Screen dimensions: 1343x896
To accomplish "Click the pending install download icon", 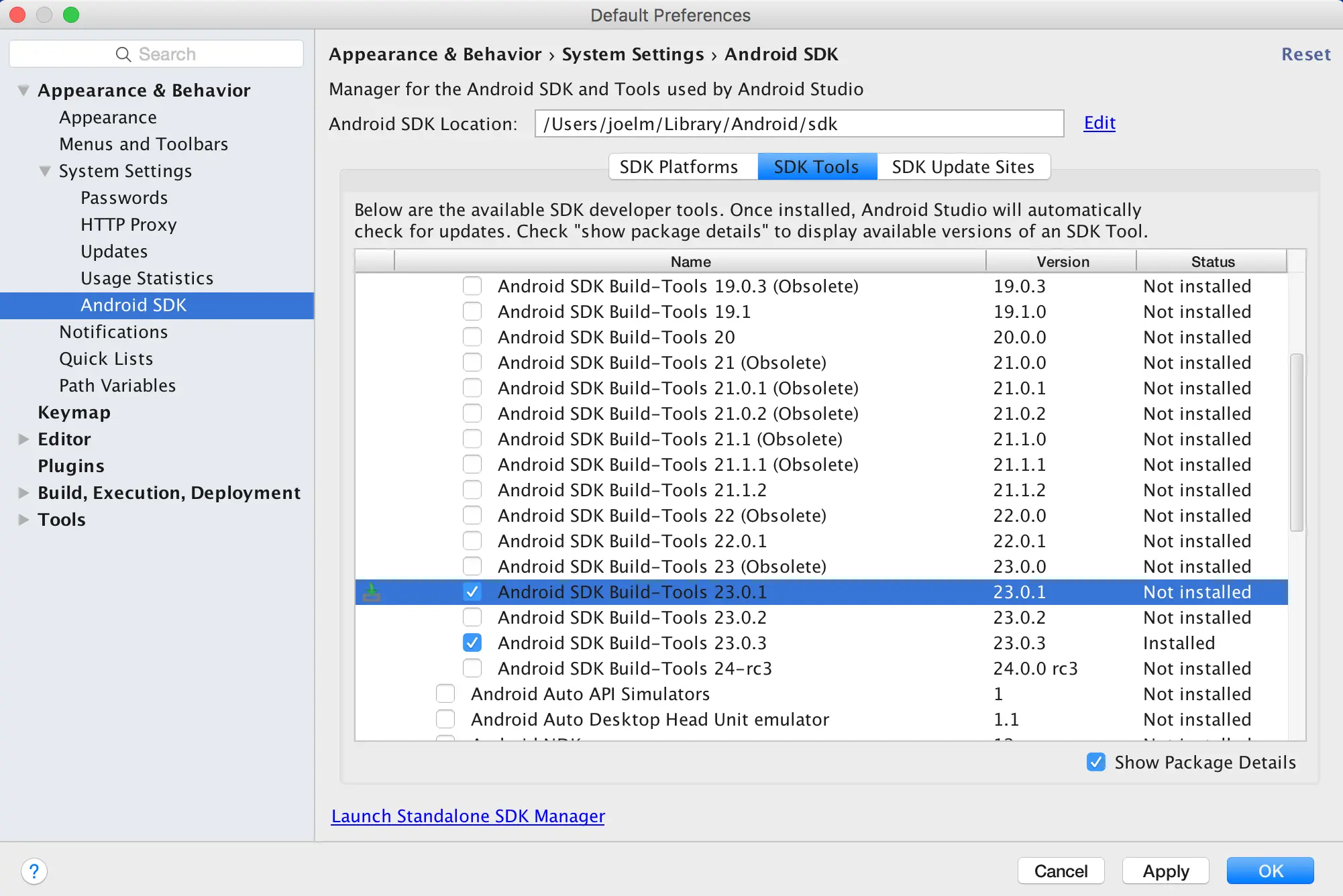I will [x=372, y=592].
